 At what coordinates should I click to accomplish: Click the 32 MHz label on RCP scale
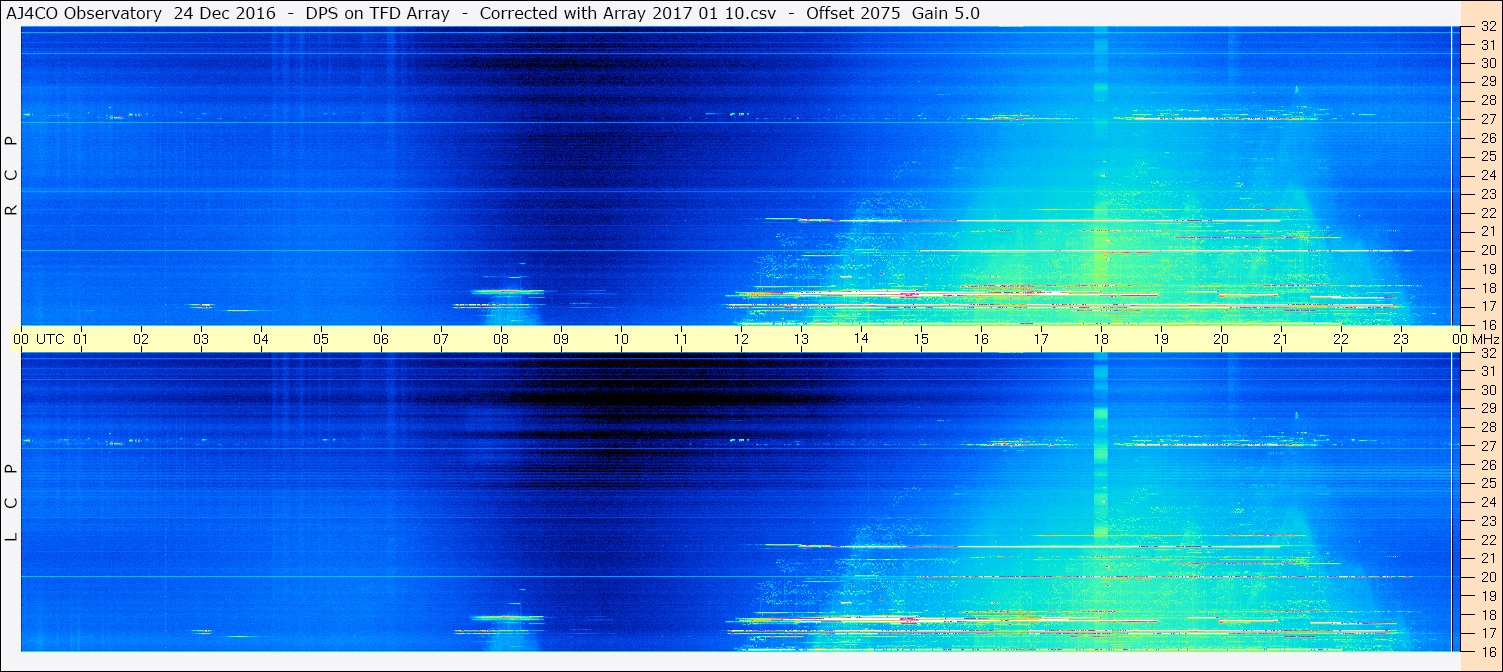click(1487, 27)
